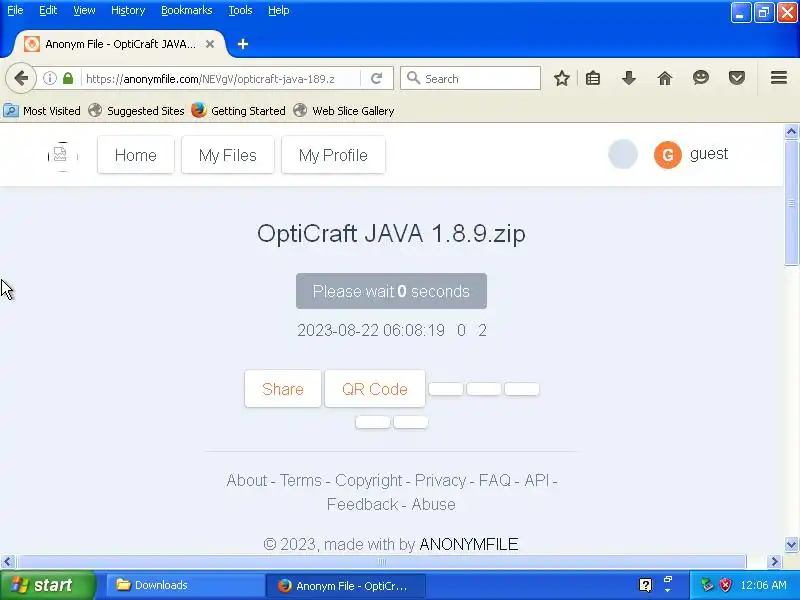Click the grey circle beside guest avatar
Image resolution: width=800 pixels, height=600 pixels.
pyautogui.click(x=623, y=154)
